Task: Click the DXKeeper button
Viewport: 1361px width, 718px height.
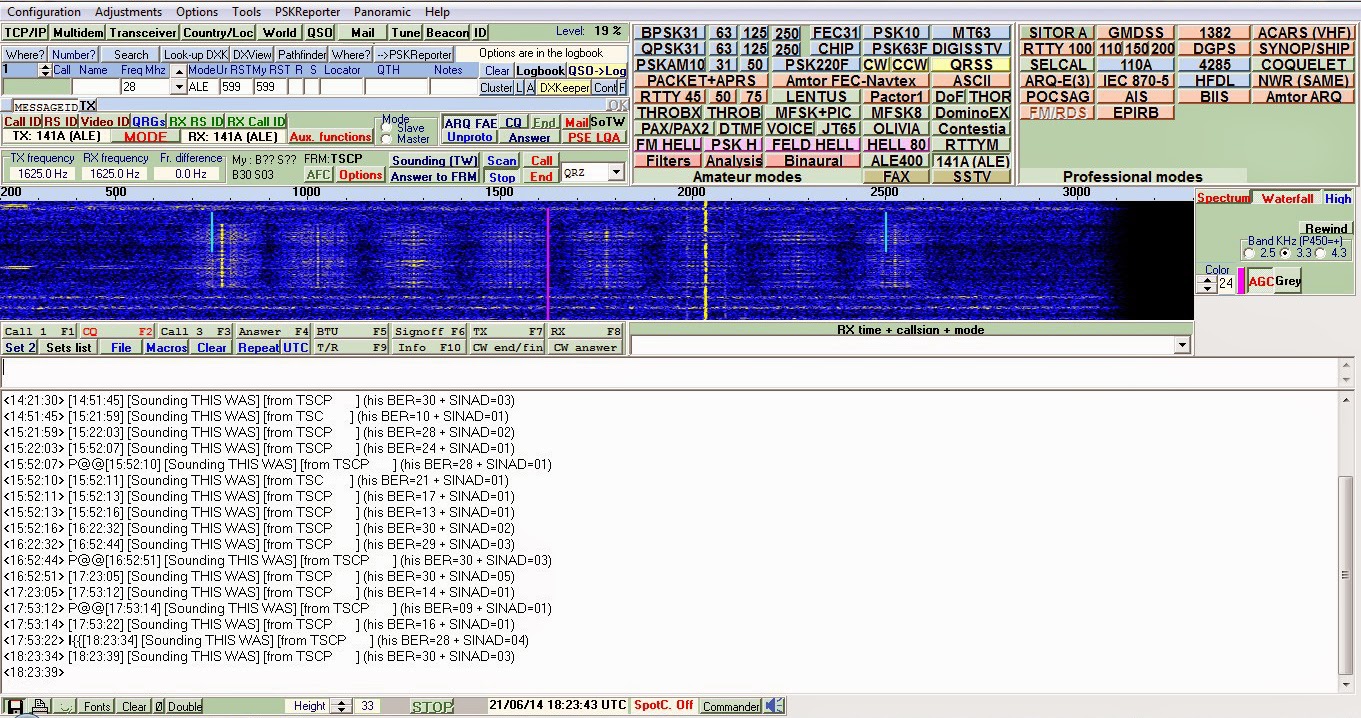Action: point(564,88)
